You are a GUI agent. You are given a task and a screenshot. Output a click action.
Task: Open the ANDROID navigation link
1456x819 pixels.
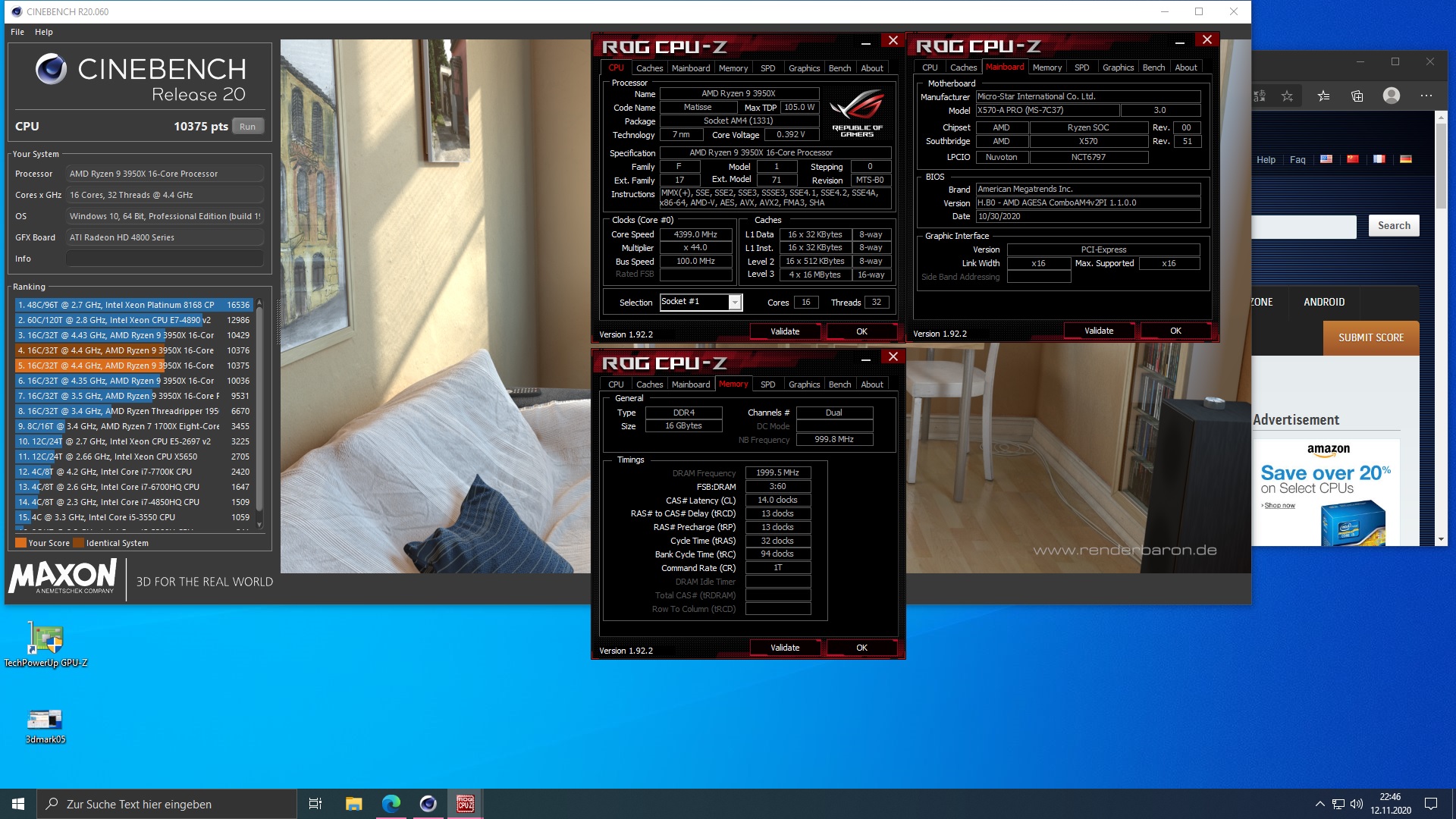click(1324, 302)
